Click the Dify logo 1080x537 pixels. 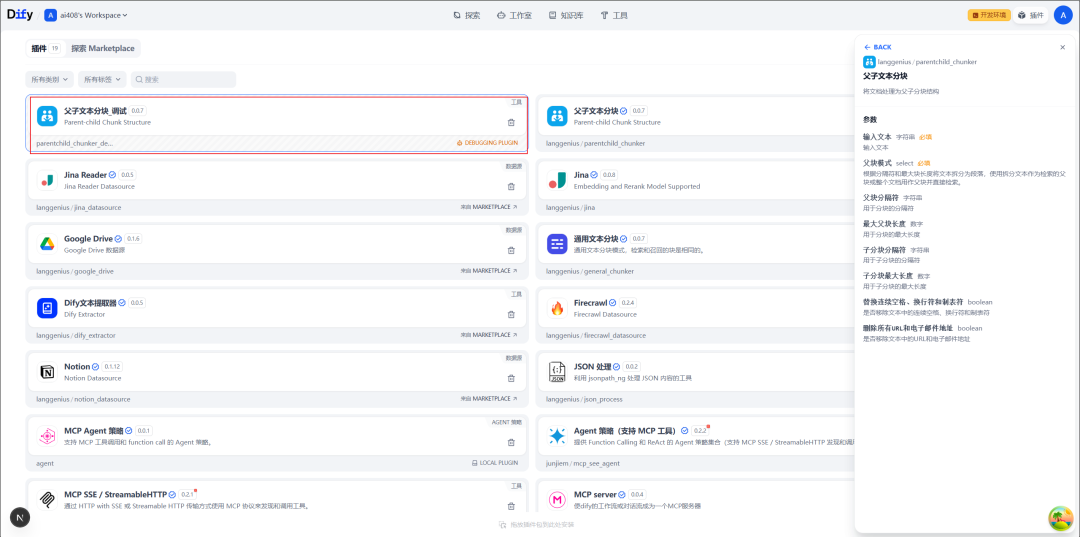coord(20,14)
